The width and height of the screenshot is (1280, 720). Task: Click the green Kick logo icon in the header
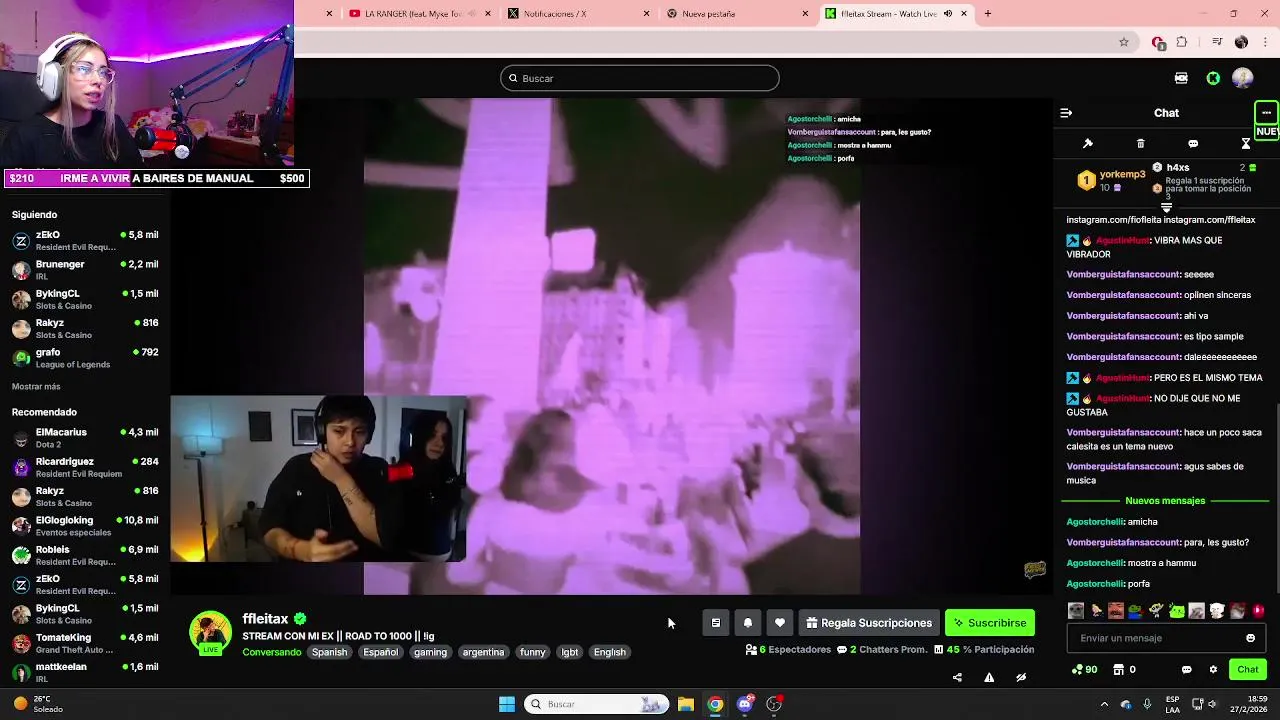click(x=1213, y=78)
